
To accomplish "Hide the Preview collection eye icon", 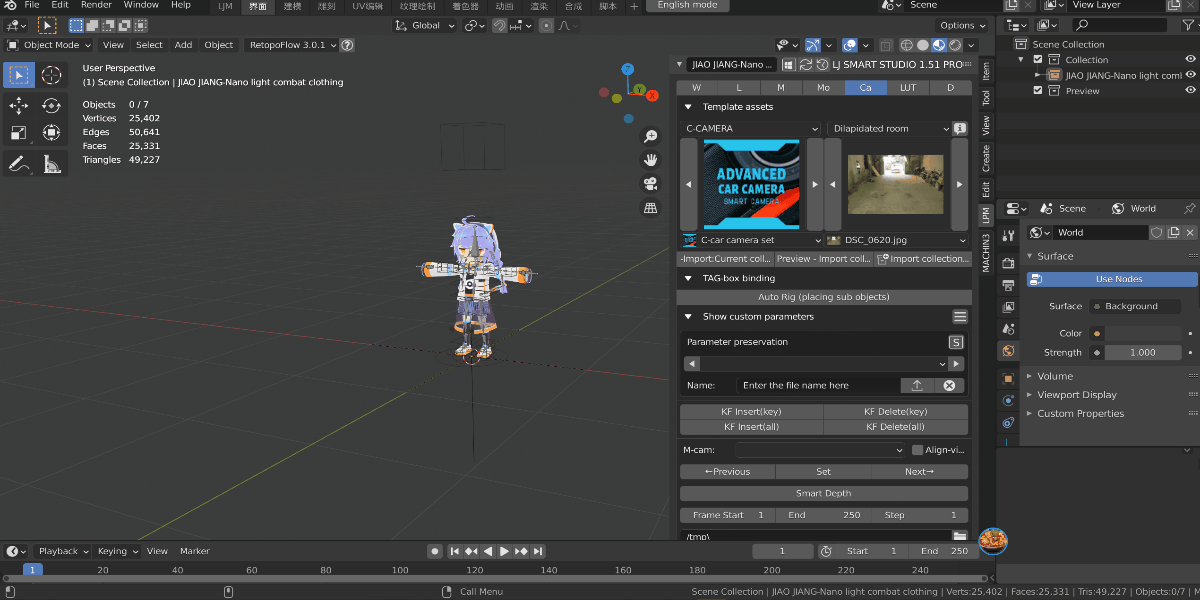I will tap(1191, 91).
